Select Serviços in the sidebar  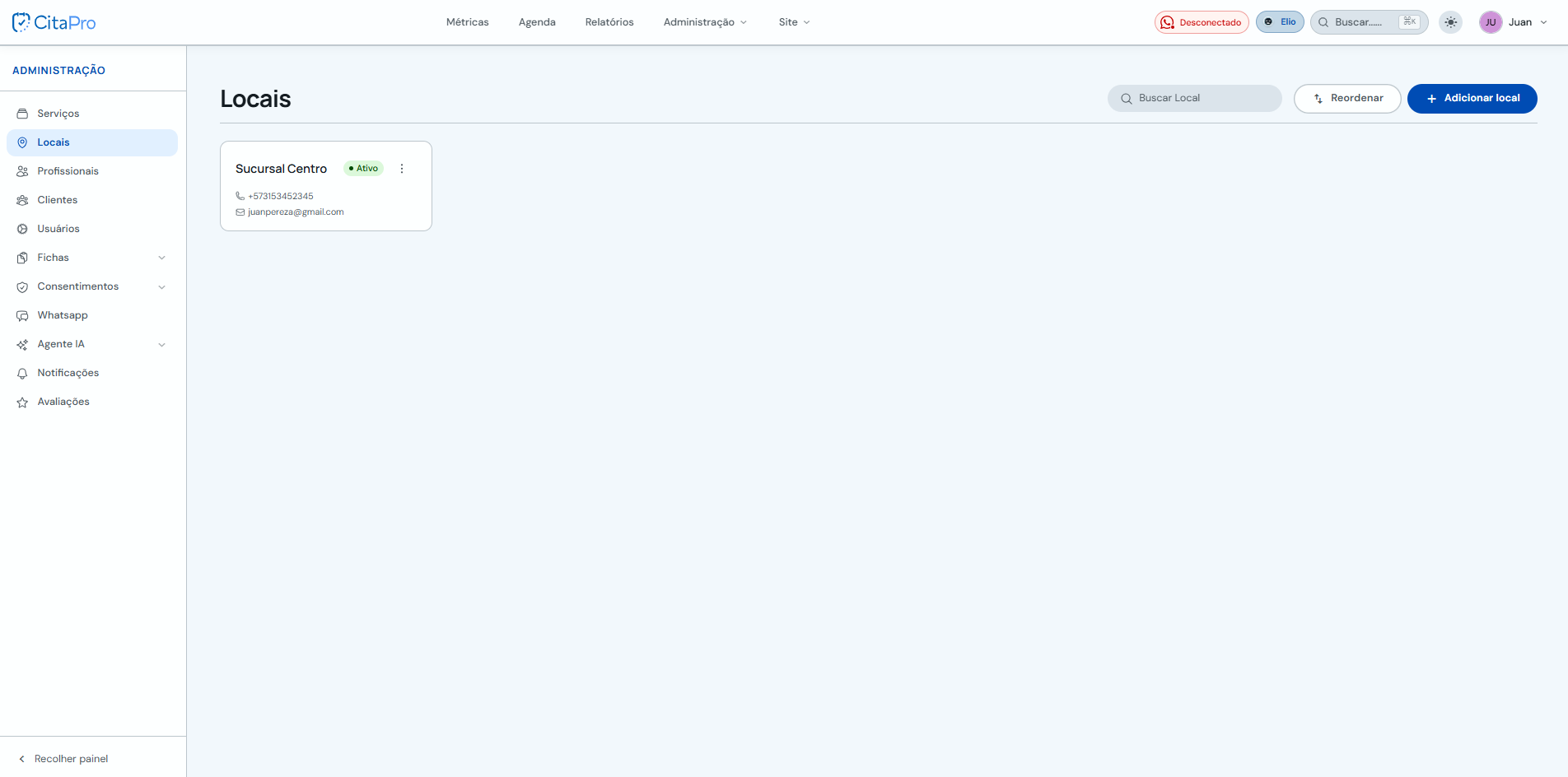pos(92,114)
